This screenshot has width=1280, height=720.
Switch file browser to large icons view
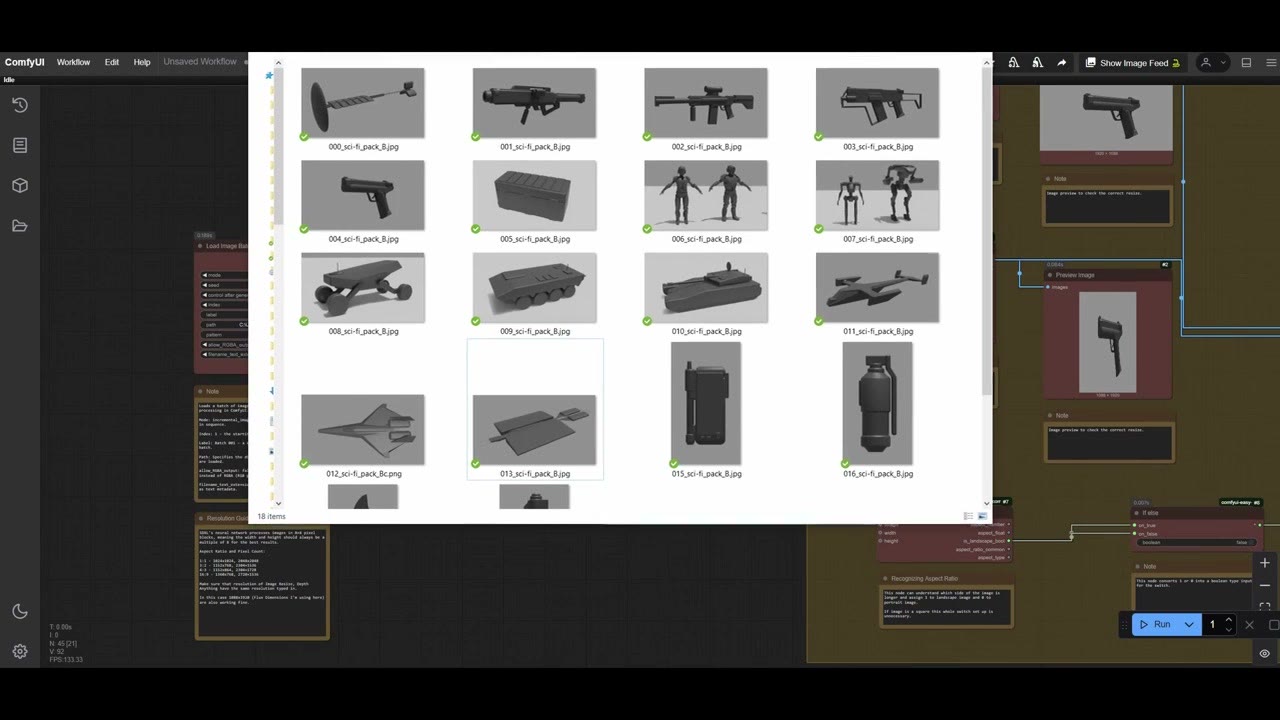[x=982, y=516]
